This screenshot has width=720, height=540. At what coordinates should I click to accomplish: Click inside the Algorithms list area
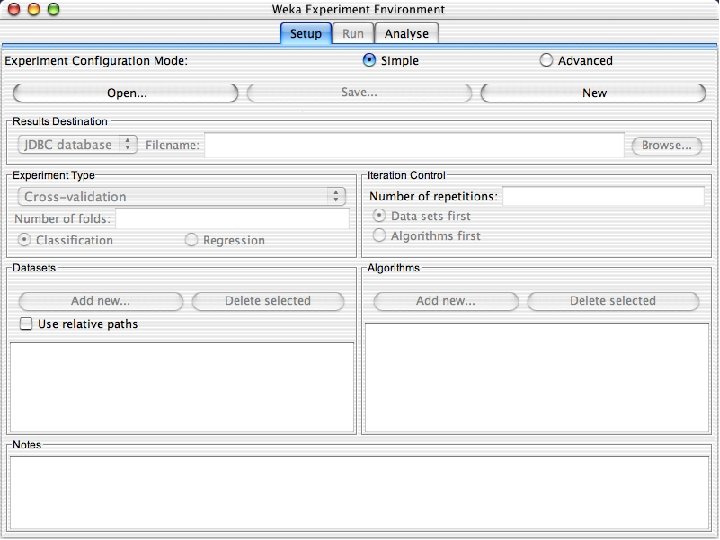[x=537, y=378]
